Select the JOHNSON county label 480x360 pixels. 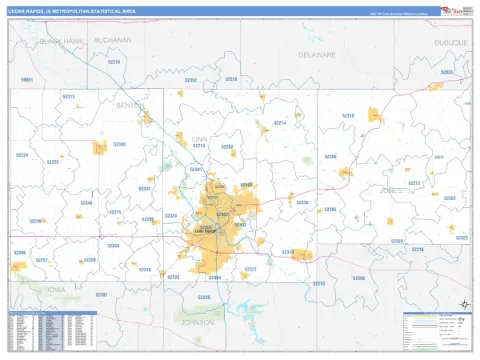(x=197, y=322)
